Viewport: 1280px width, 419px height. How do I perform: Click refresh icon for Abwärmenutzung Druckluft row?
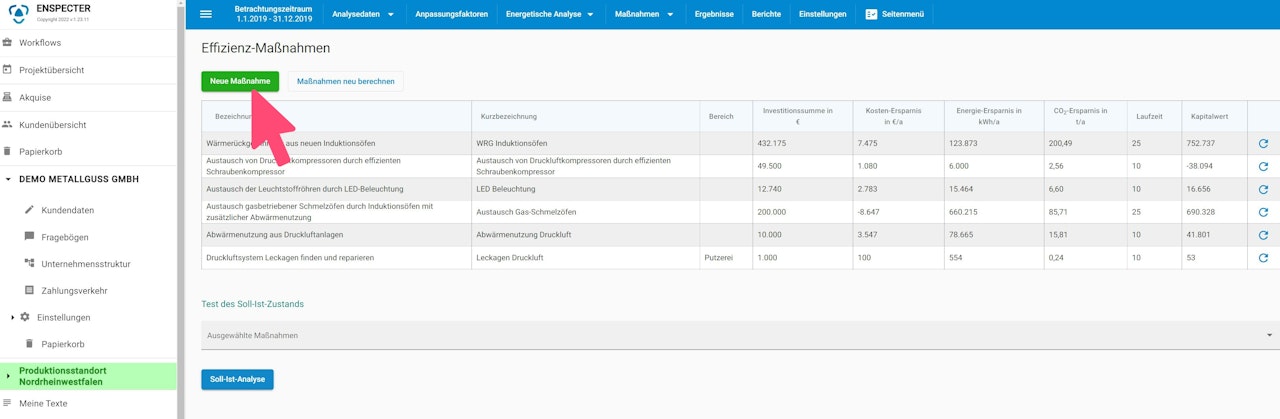point(1263,235)
